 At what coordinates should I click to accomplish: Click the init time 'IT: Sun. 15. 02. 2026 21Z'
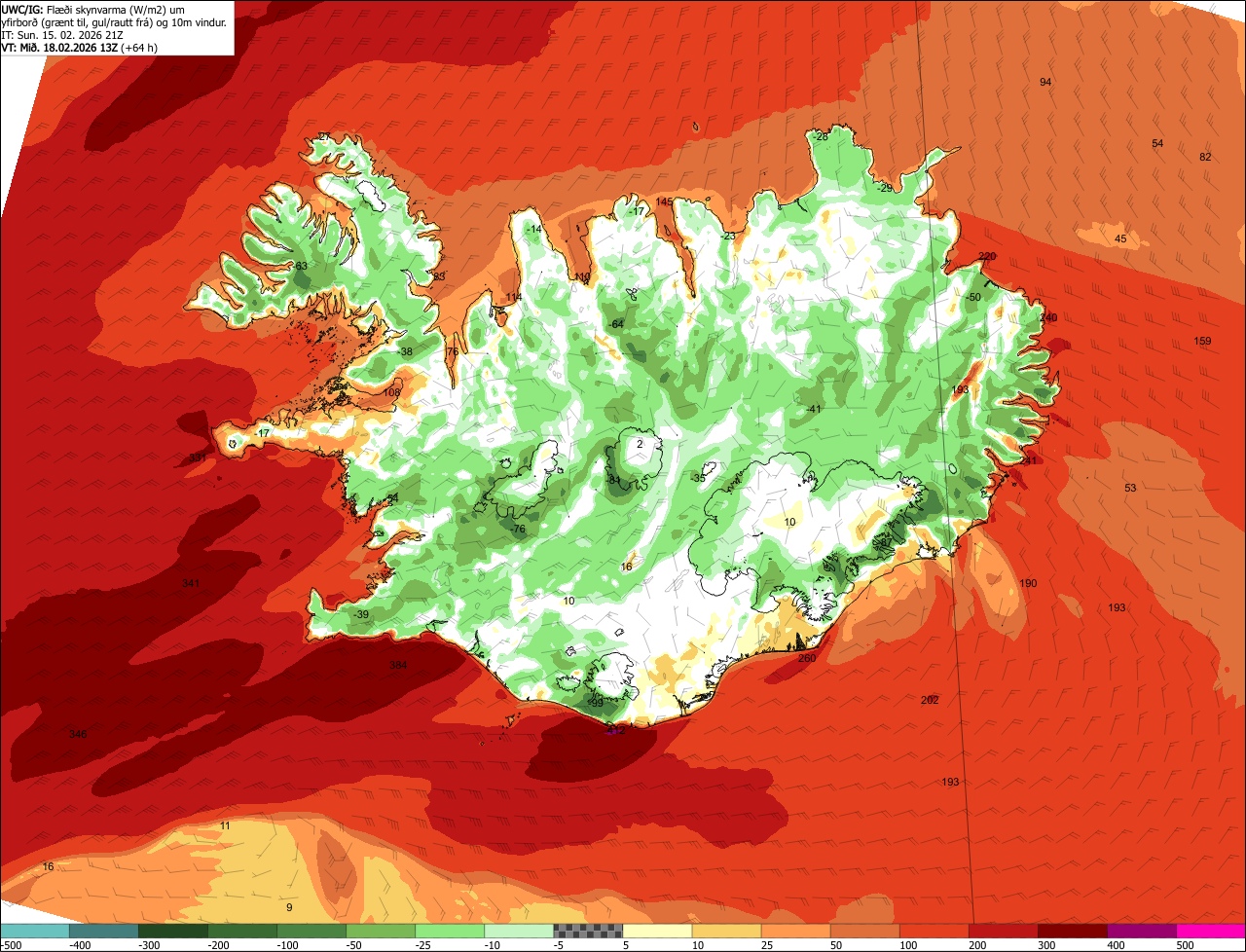[62, 34]
